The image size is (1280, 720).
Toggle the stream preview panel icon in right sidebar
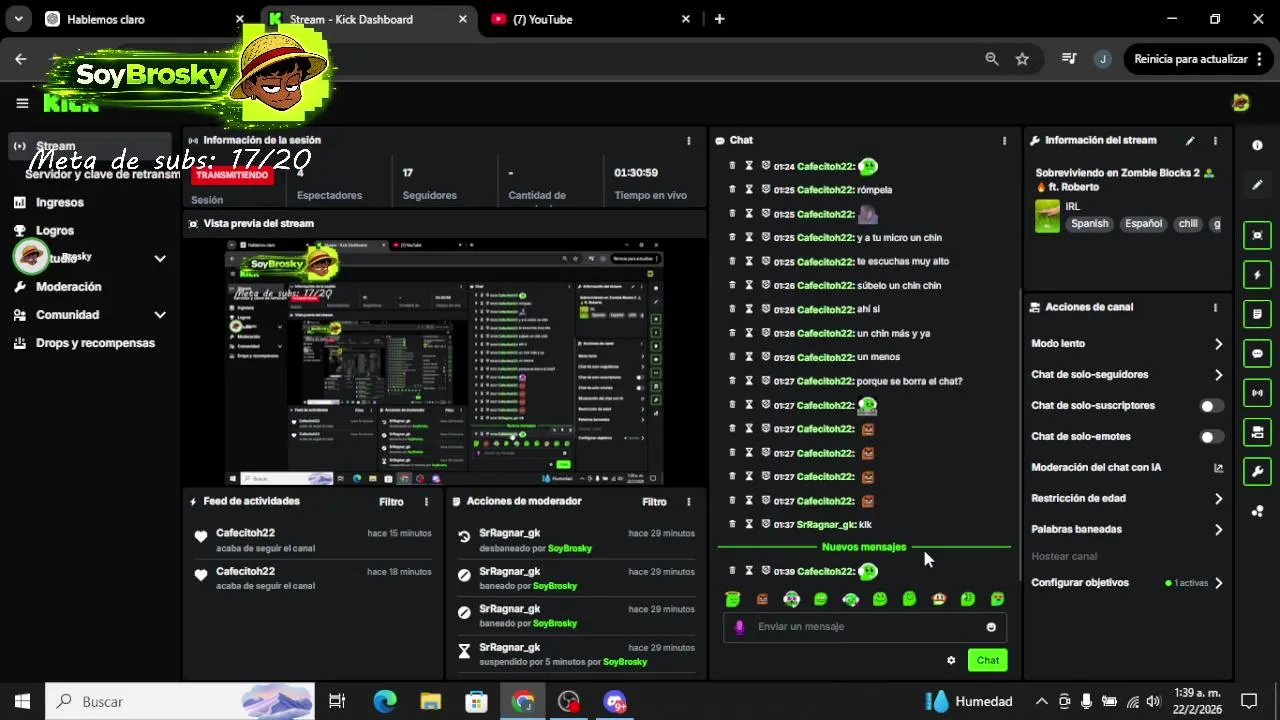1257,235
